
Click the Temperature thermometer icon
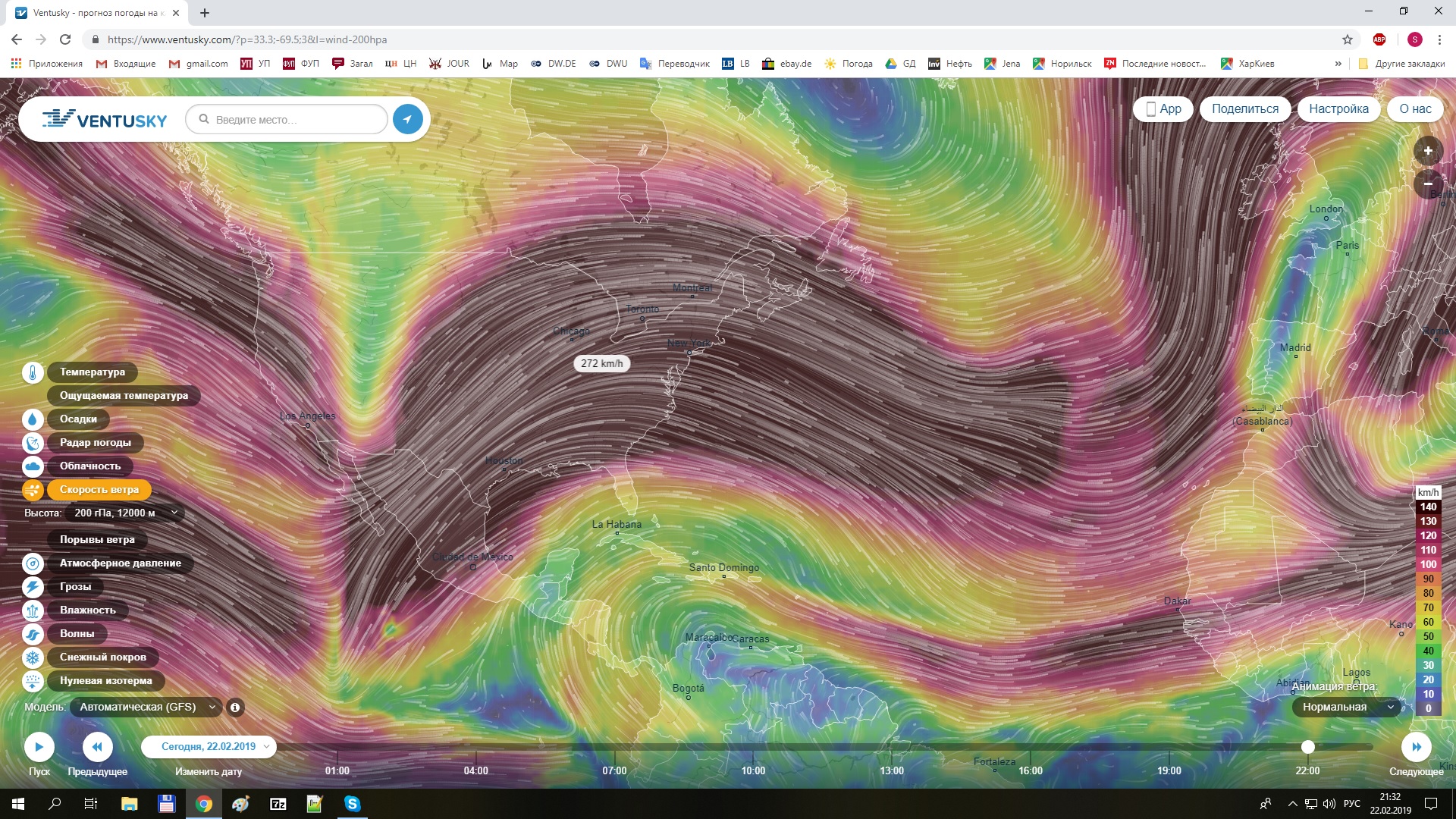(x=33, y=372)
